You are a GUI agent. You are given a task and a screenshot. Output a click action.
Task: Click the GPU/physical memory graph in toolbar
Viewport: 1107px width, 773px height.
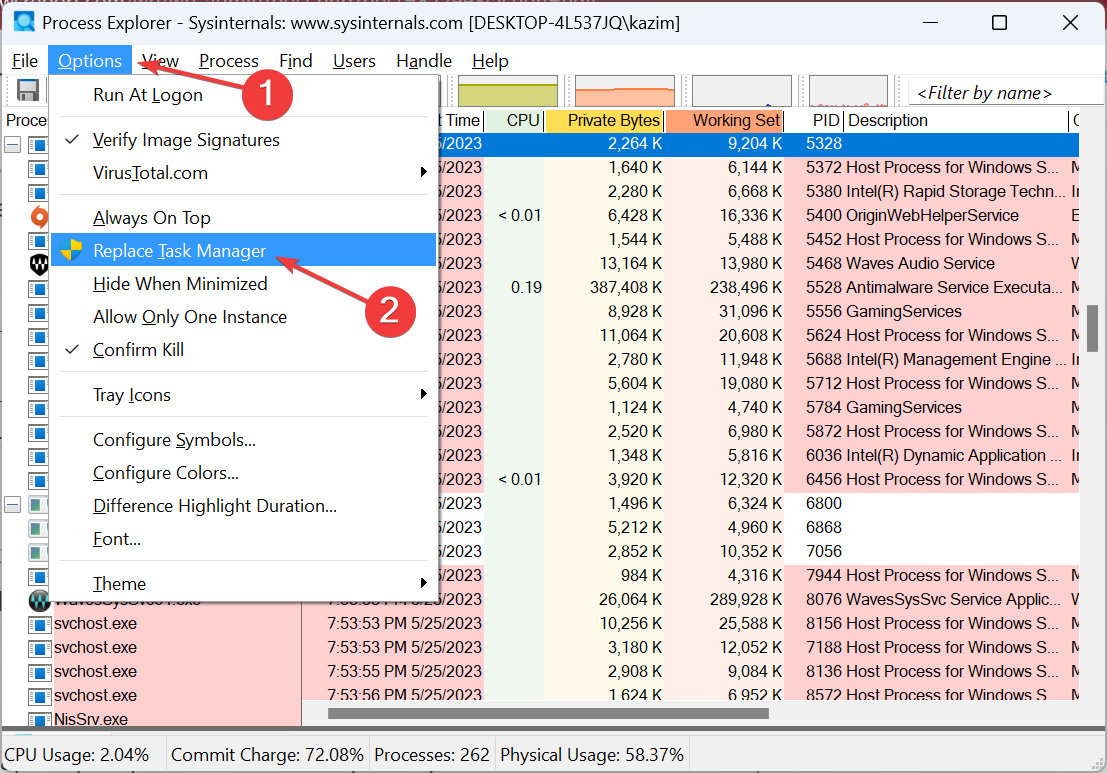[848, 92]
